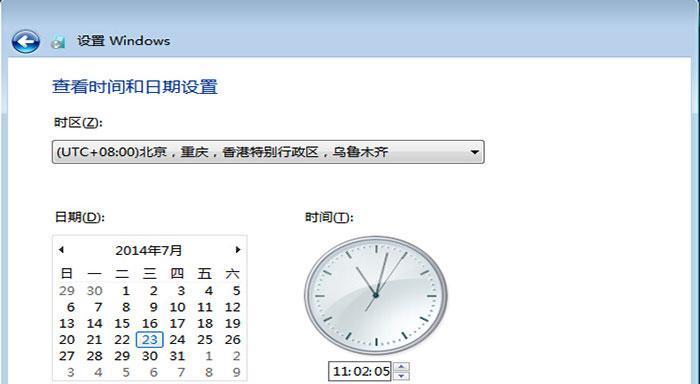Select greyed August 8 in the last row

pyautogui.click(x=208, y=372)
